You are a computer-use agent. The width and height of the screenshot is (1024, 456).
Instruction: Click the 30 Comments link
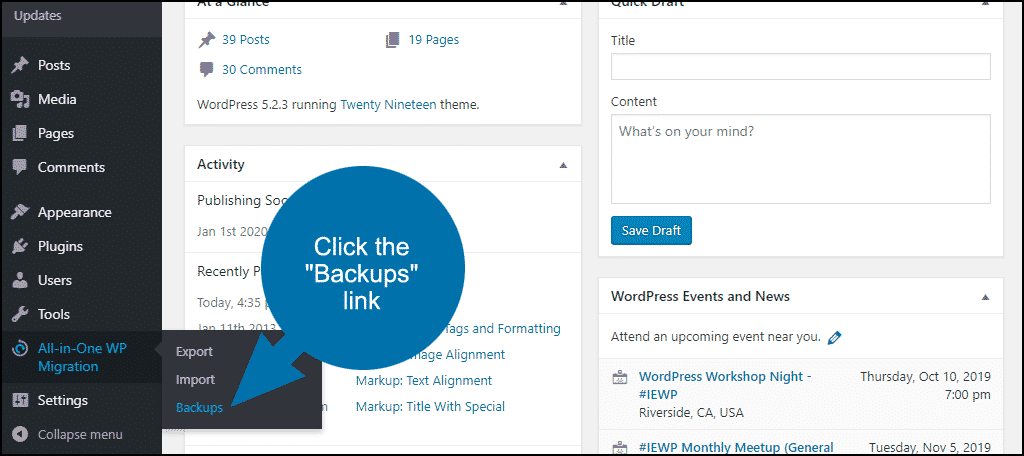pos(262,70)
